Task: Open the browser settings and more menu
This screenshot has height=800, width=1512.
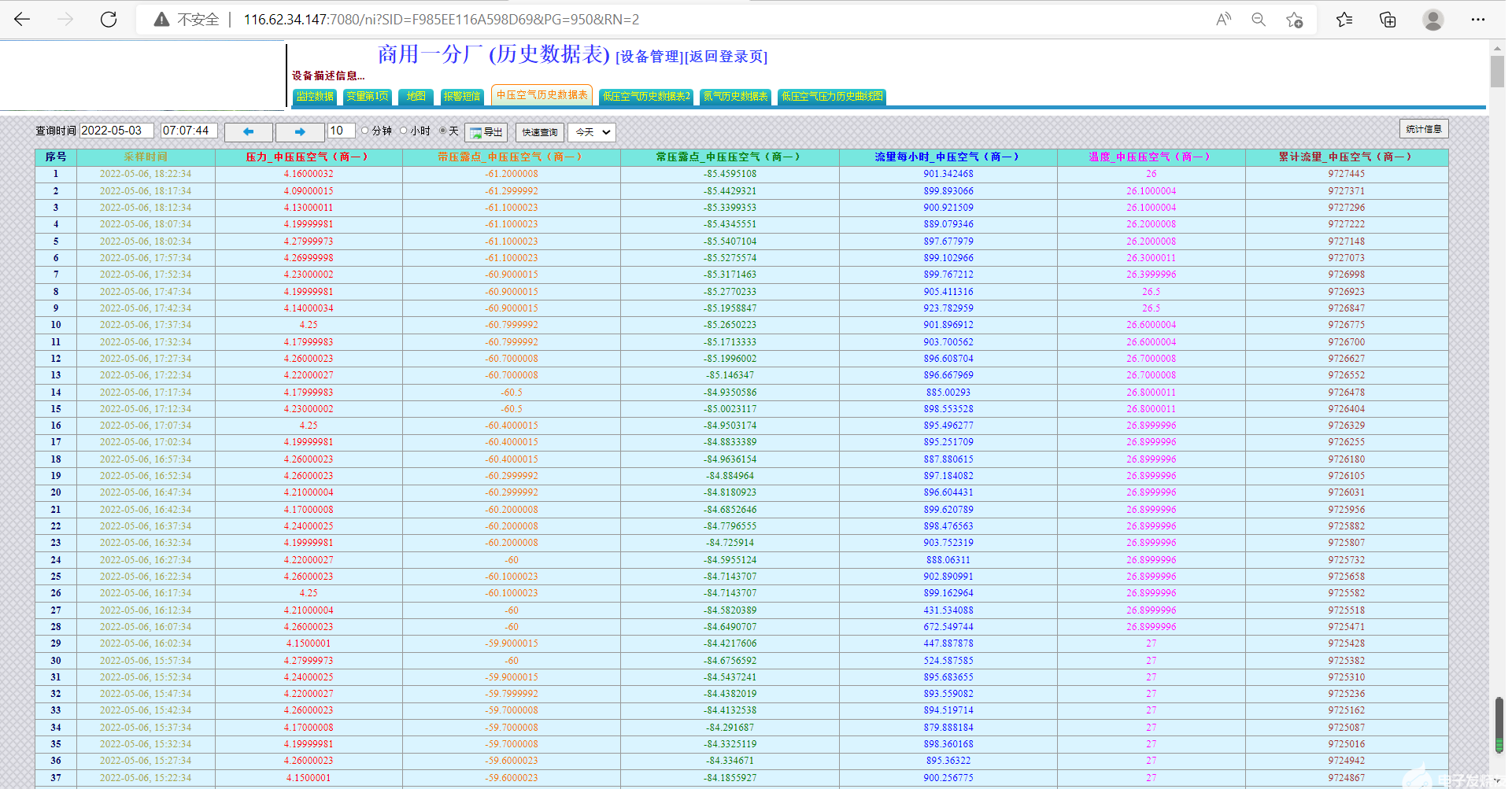Action: [1478, 20]
